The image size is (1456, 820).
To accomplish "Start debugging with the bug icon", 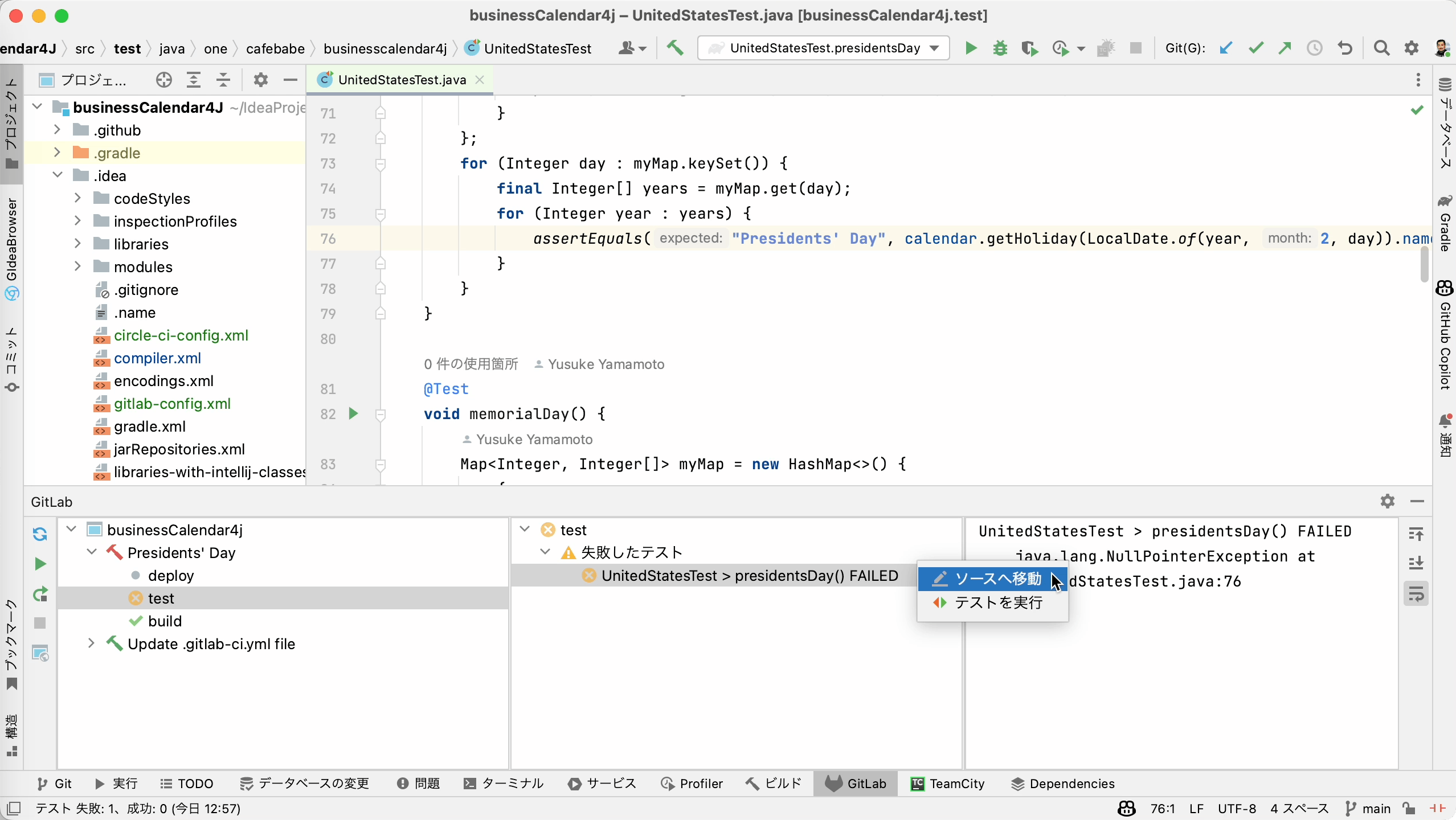I will click(x=1000, y=48).
